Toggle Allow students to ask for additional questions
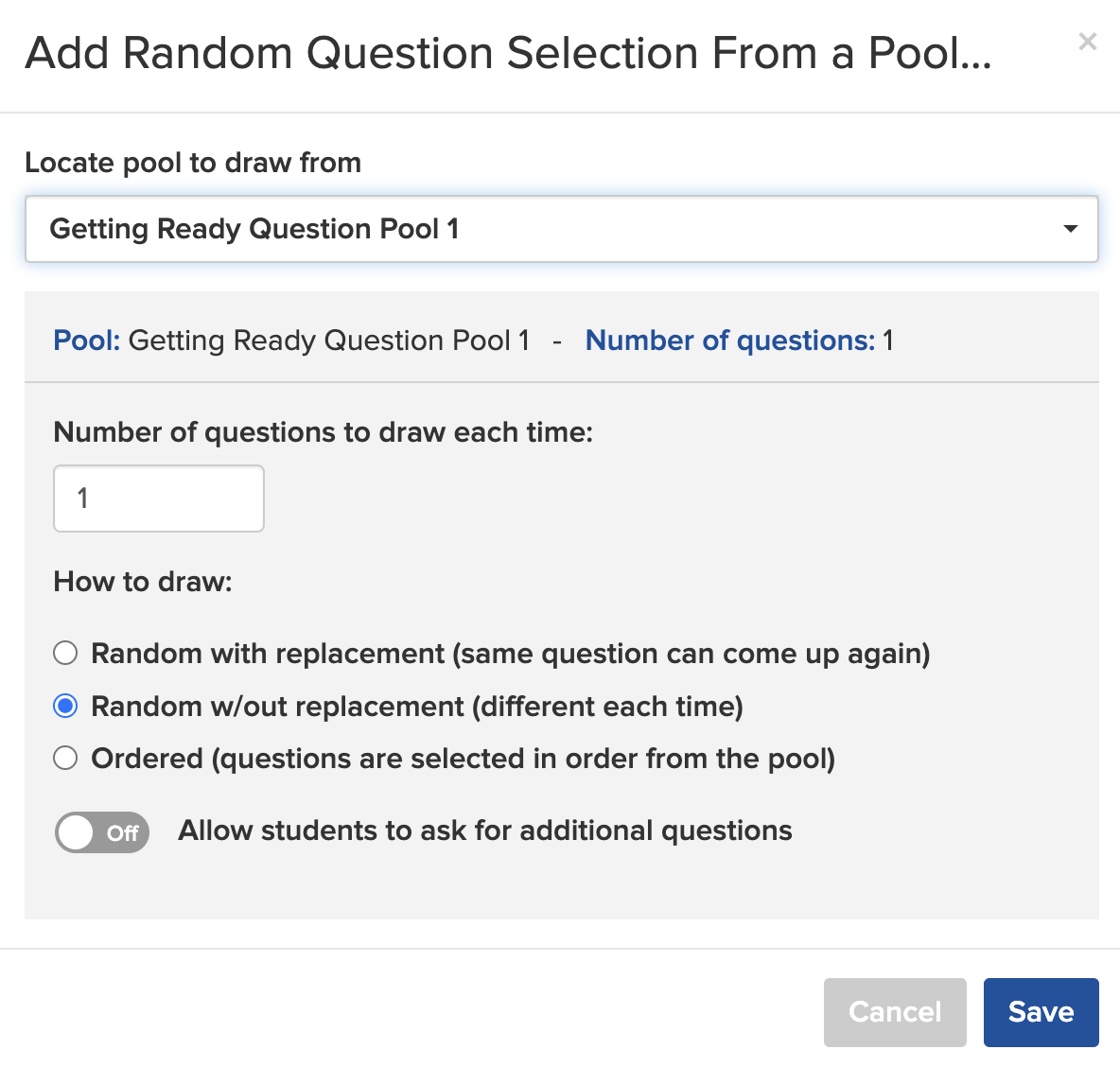The height and width of the screenshot is (1067, 1120). 102,832
